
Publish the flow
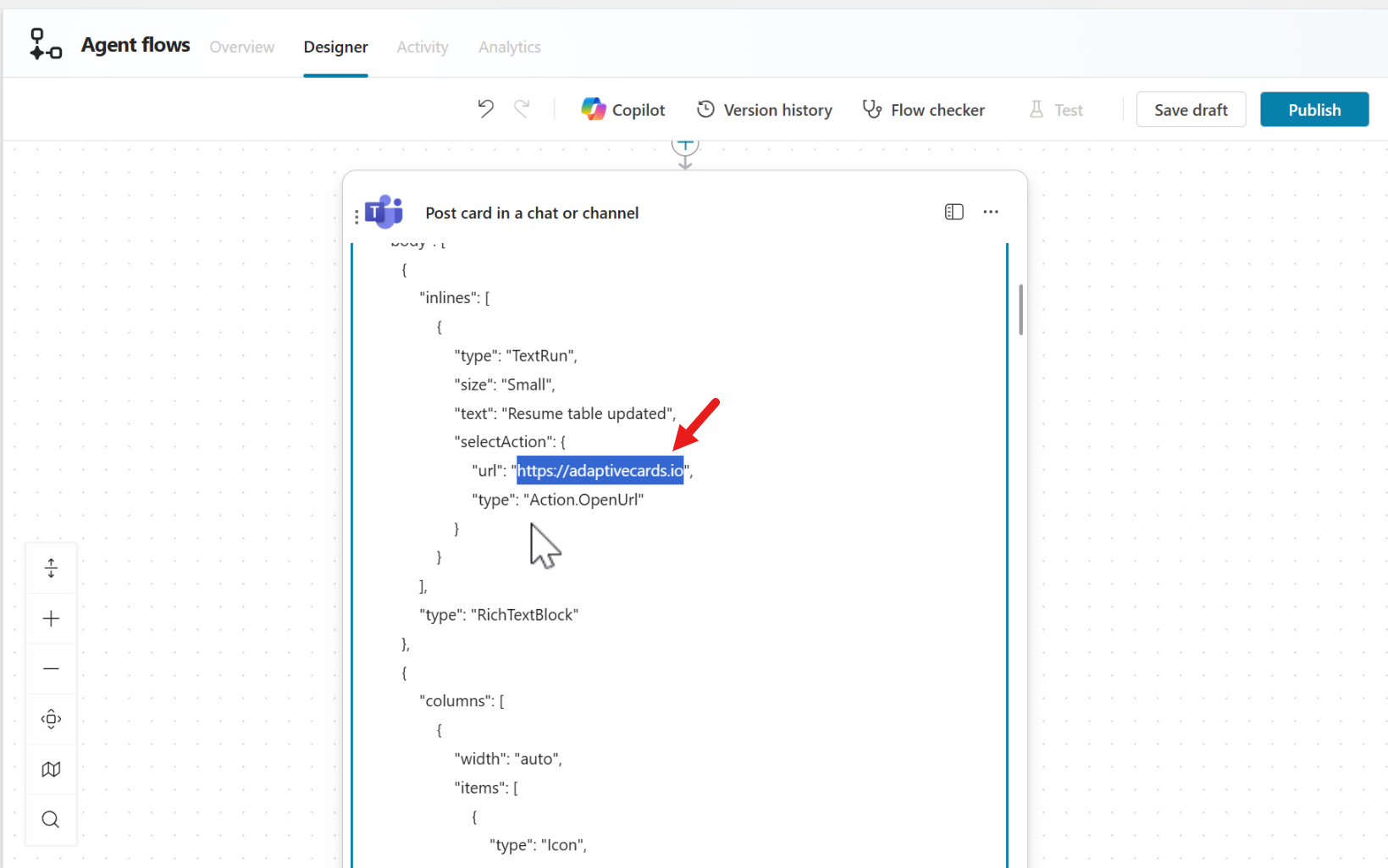point(1313,108)
